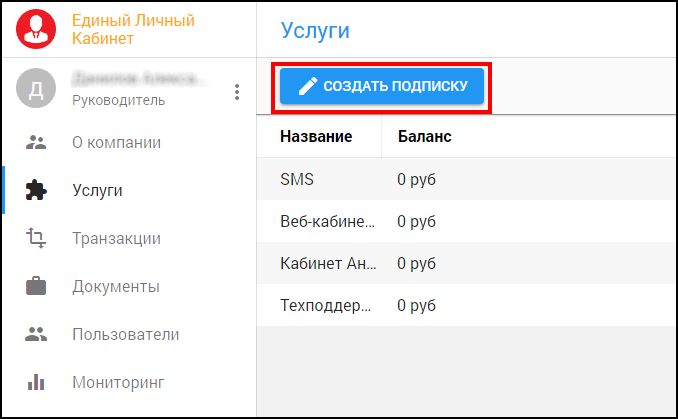Open the three-dot menu beside the user name
This screenshot has width=678, height=419.
point(237,92)
